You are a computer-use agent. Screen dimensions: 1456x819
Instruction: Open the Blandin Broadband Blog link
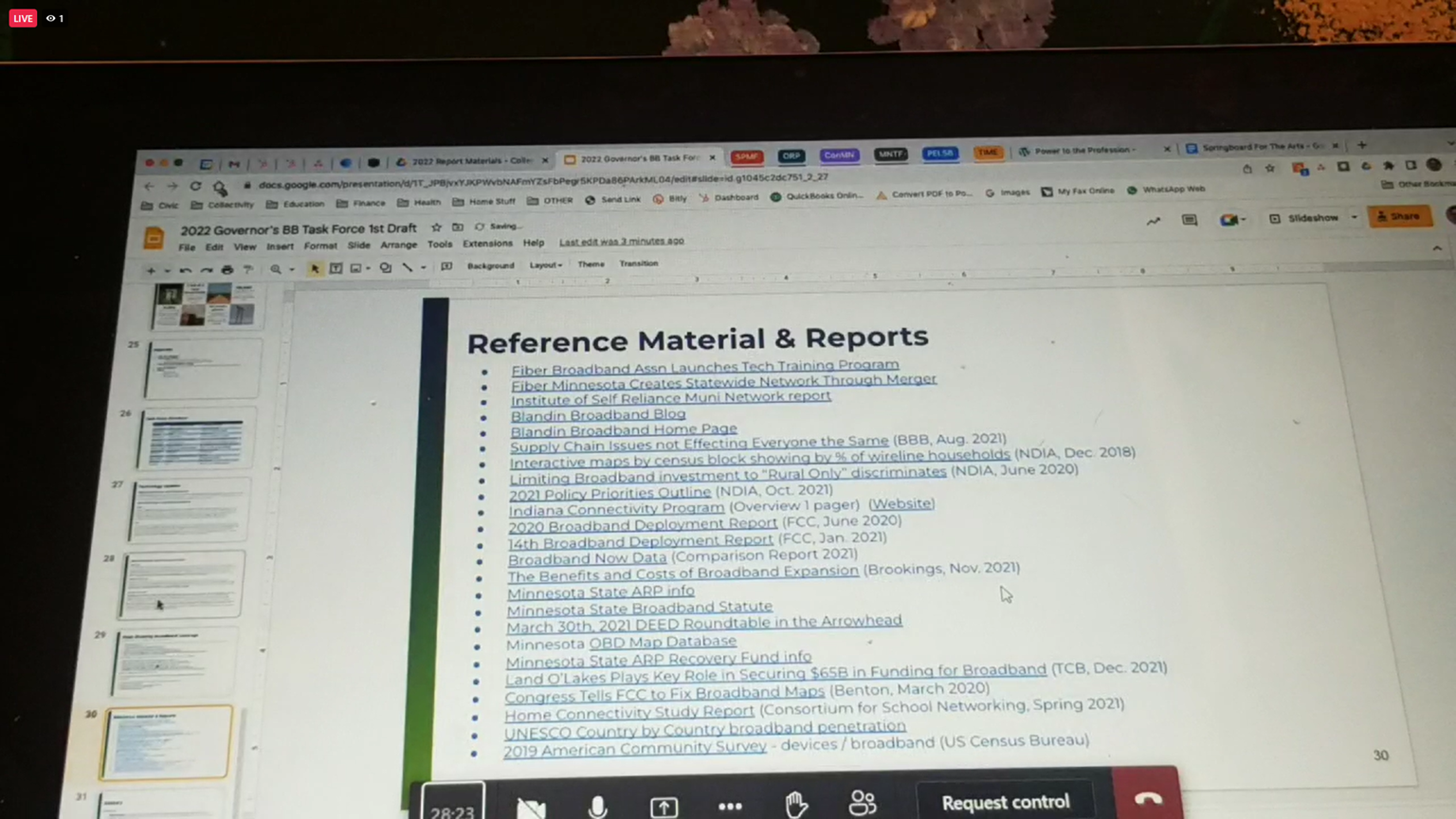tap(597, 414)
